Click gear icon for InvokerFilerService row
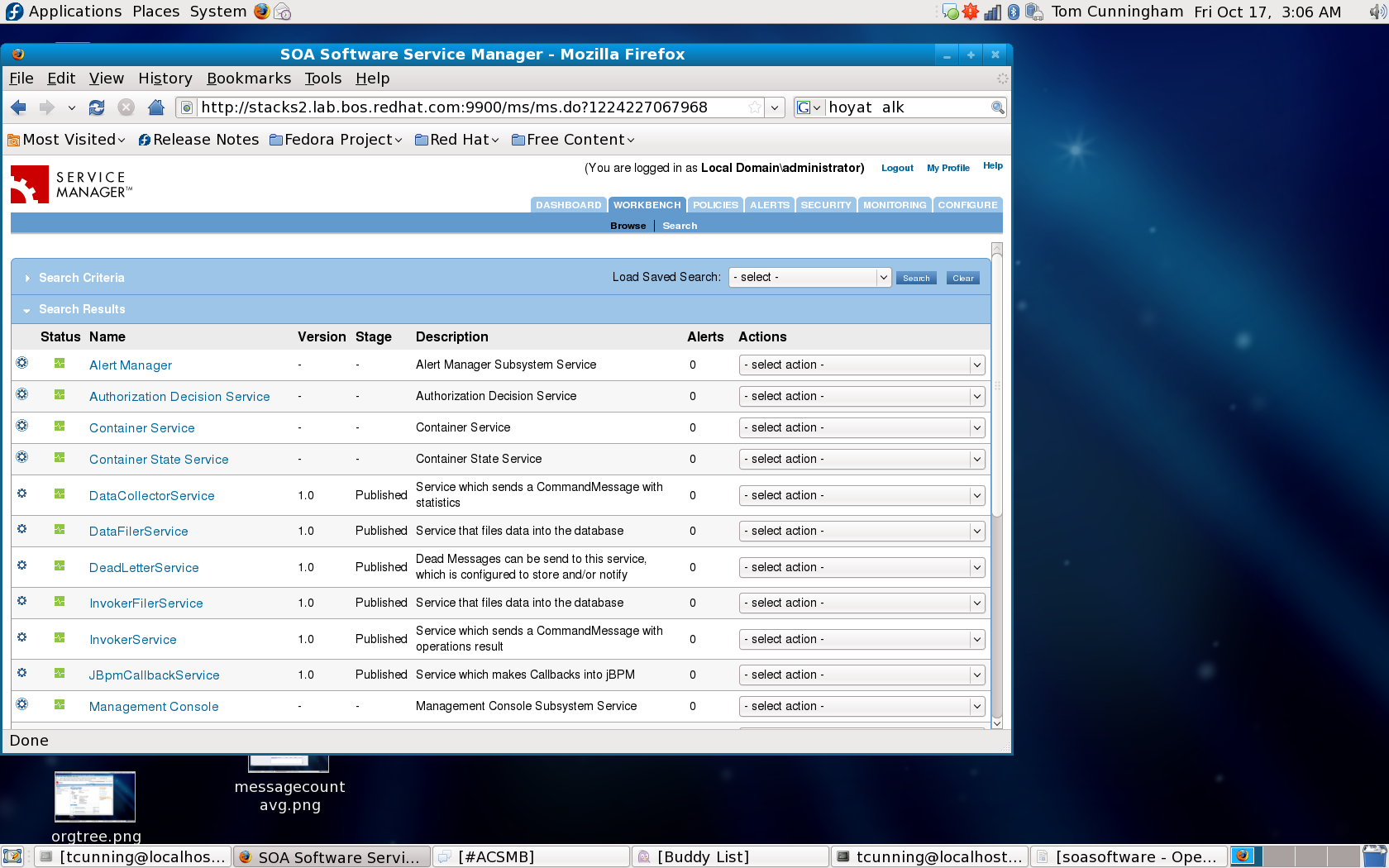The height and width of the screenshot is (868, 1389). (x=22, y=601)
